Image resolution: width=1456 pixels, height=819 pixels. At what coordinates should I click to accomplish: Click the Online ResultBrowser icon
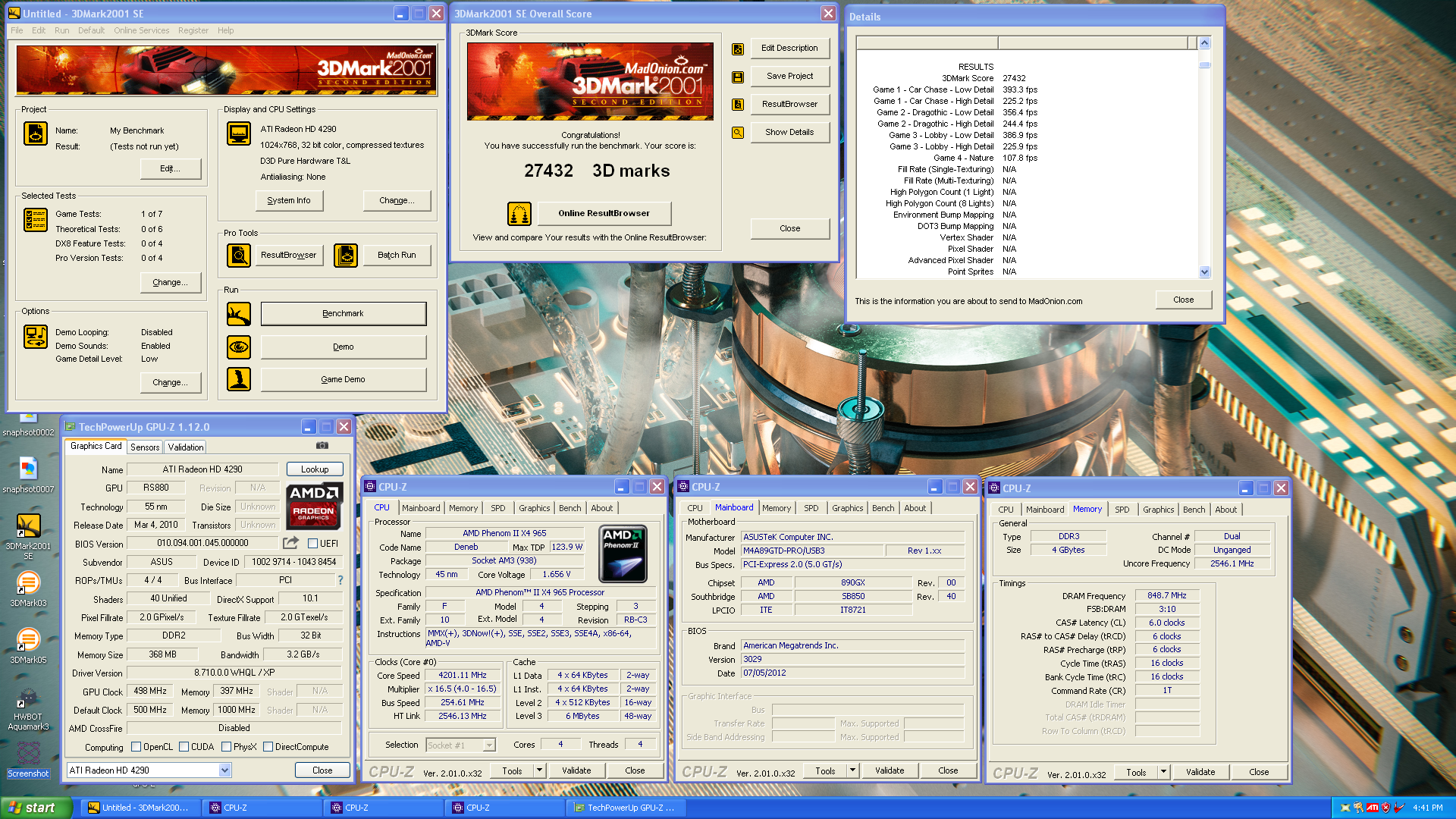click(x=519, y=214)
